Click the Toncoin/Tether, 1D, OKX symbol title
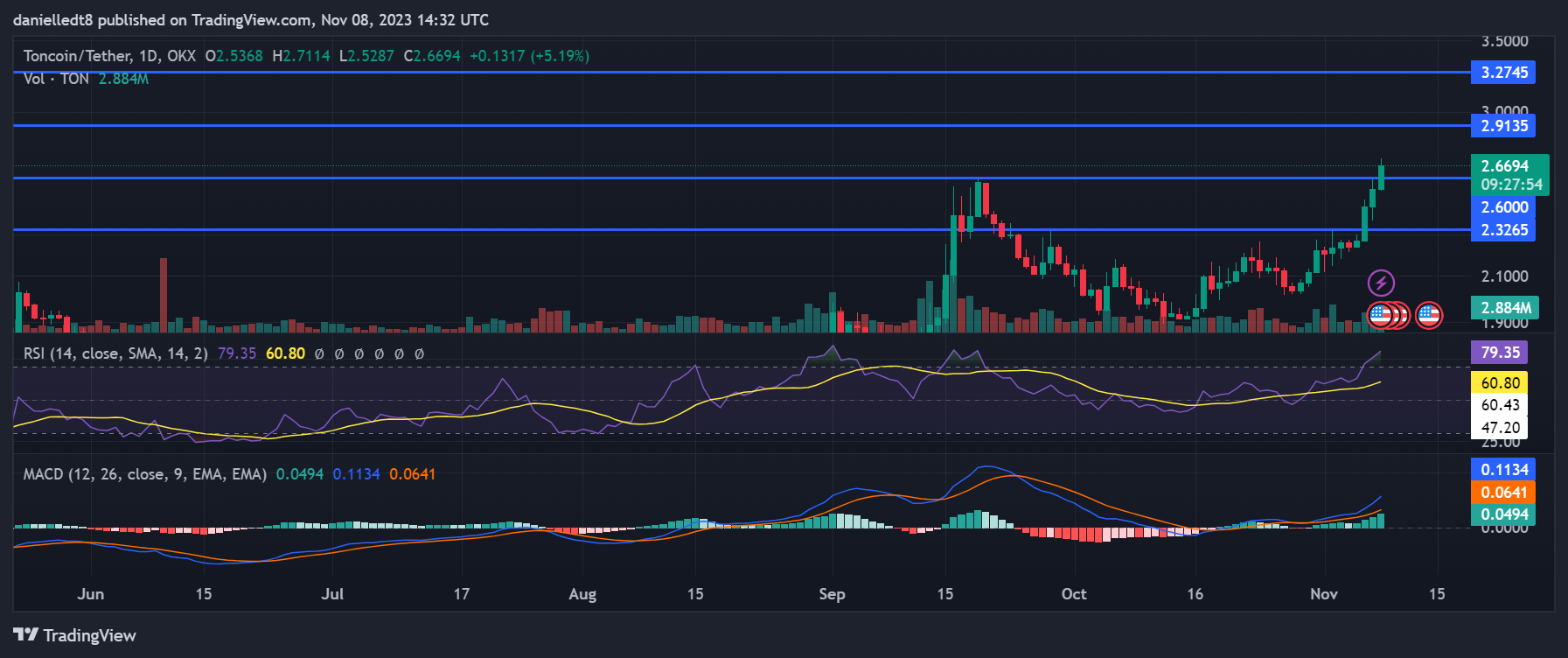Screen dimensions: 1568x658 109,56
